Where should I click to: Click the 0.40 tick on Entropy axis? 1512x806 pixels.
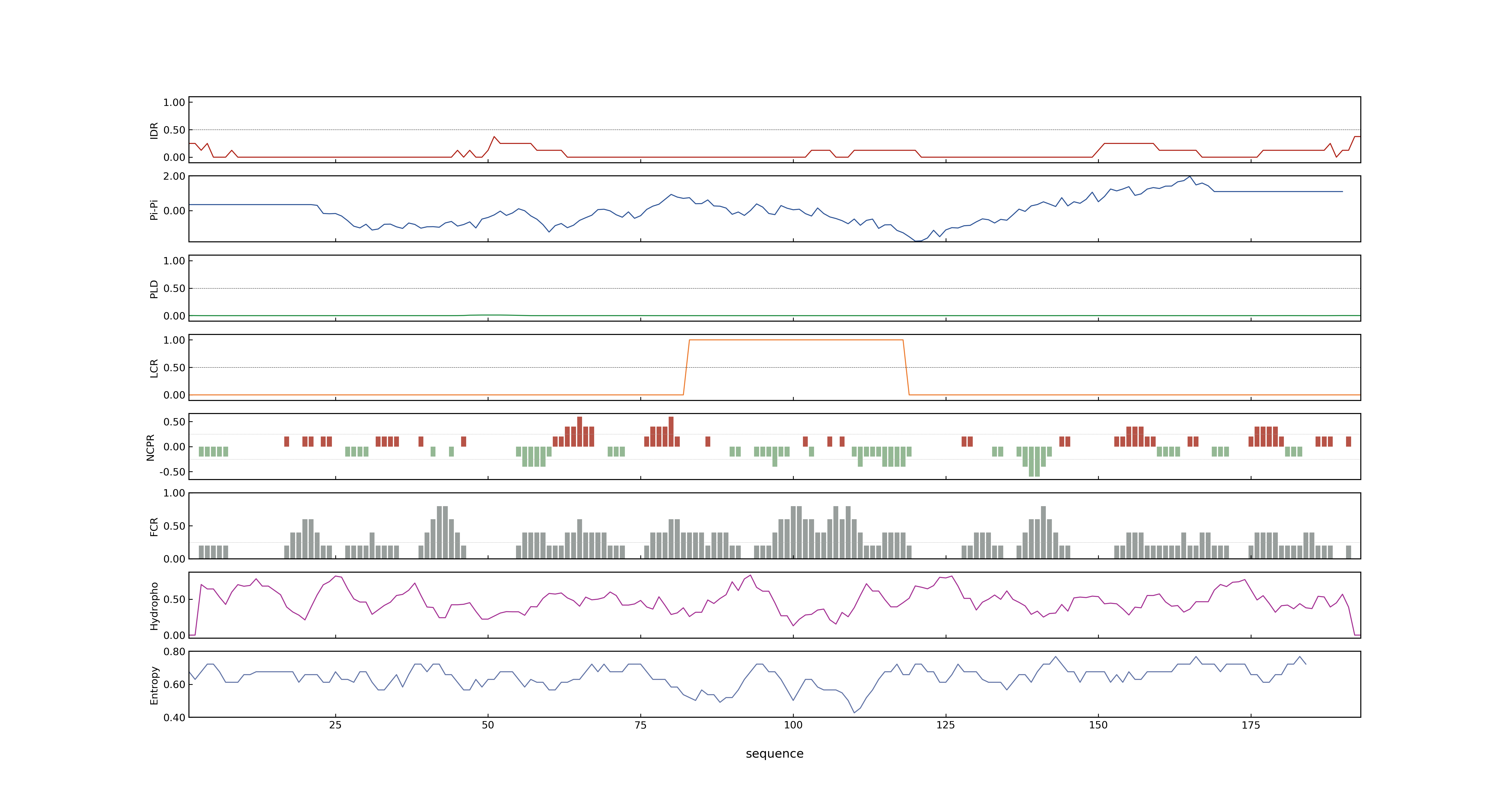pyautogui.click(x=174, y=717)
